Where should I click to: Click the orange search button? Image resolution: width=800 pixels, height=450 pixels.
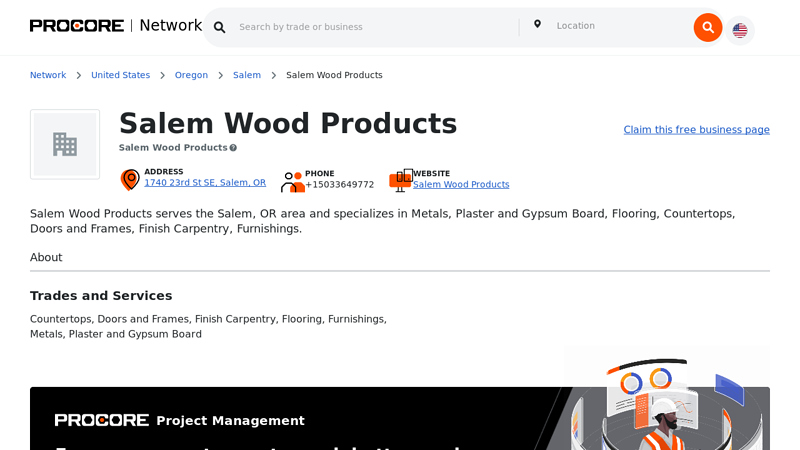click(x=708, y=28)
